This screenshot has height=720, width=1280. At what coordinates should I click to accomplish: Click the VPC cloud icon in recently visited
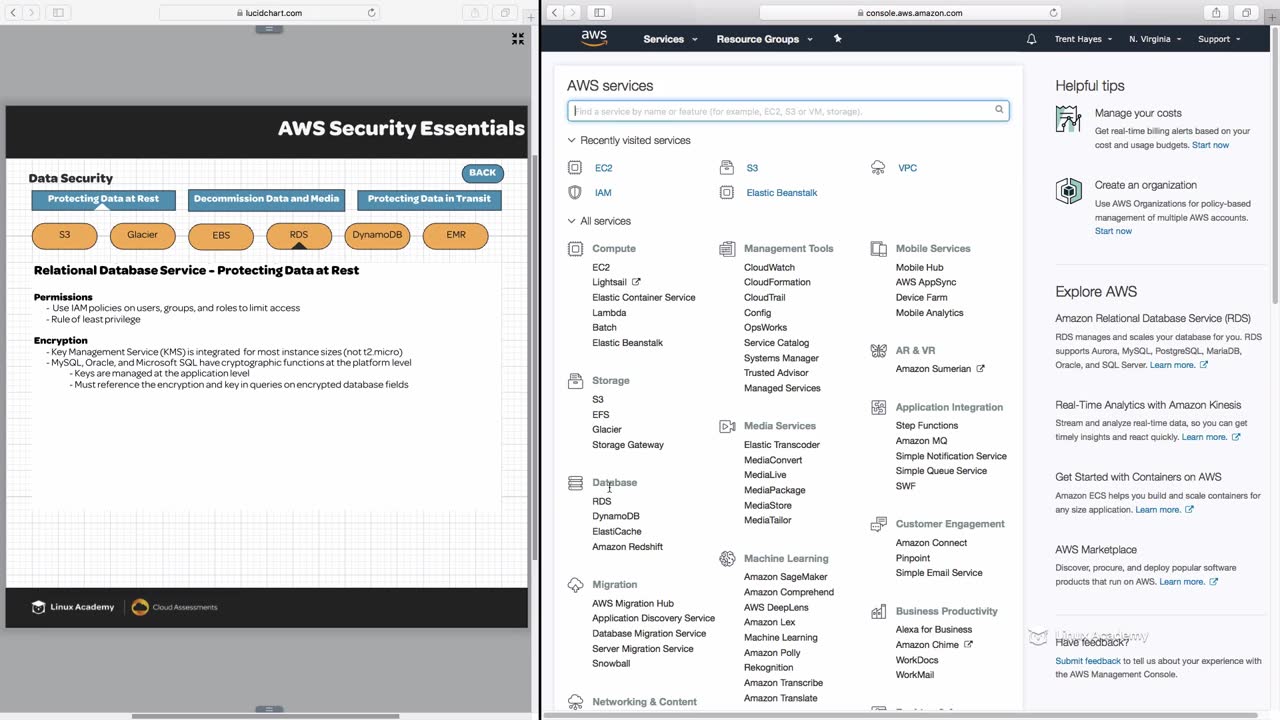tap(878, 168)
